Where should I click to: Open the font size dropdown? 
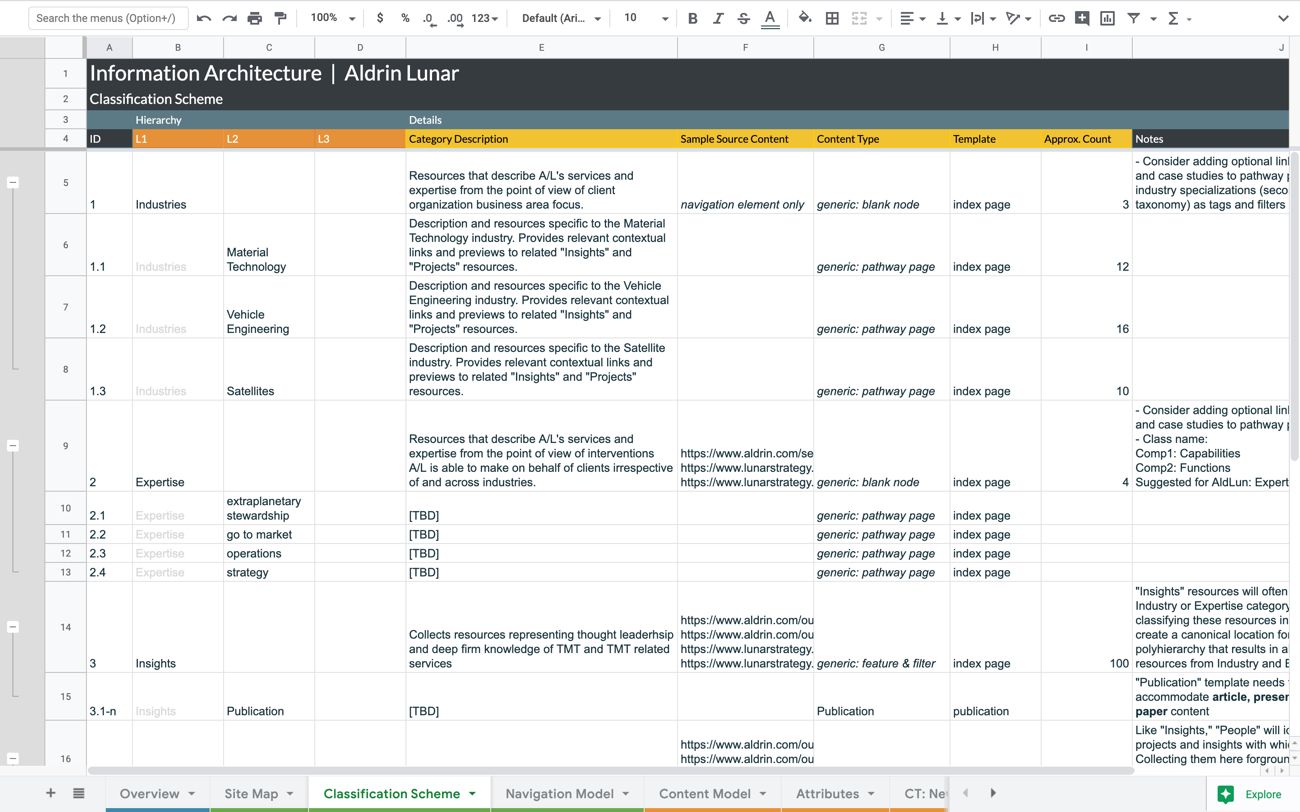(646, 18)
